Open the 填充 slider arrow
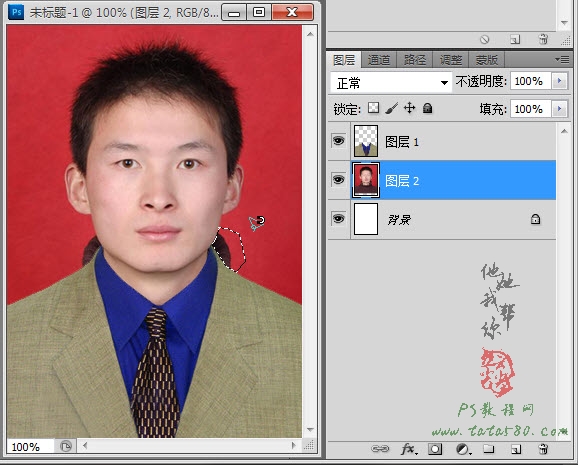 click(560, 109)
